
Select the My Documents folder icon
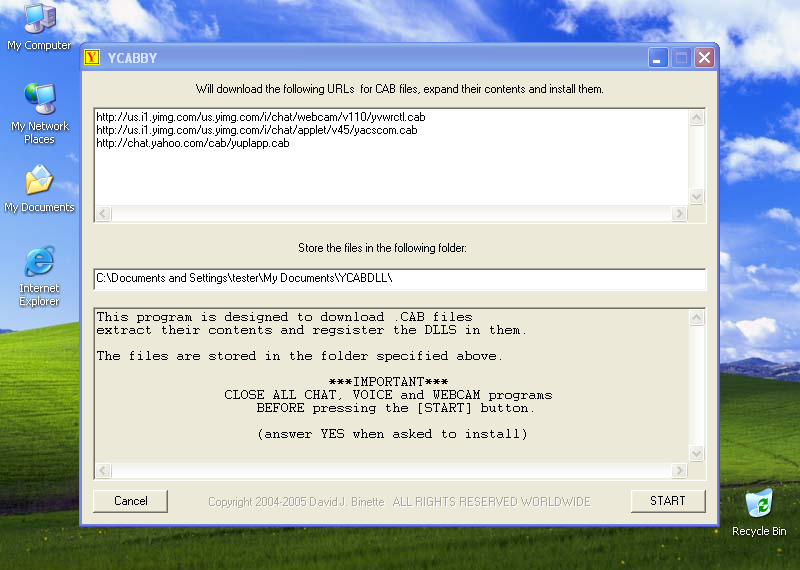coord(39,188)
